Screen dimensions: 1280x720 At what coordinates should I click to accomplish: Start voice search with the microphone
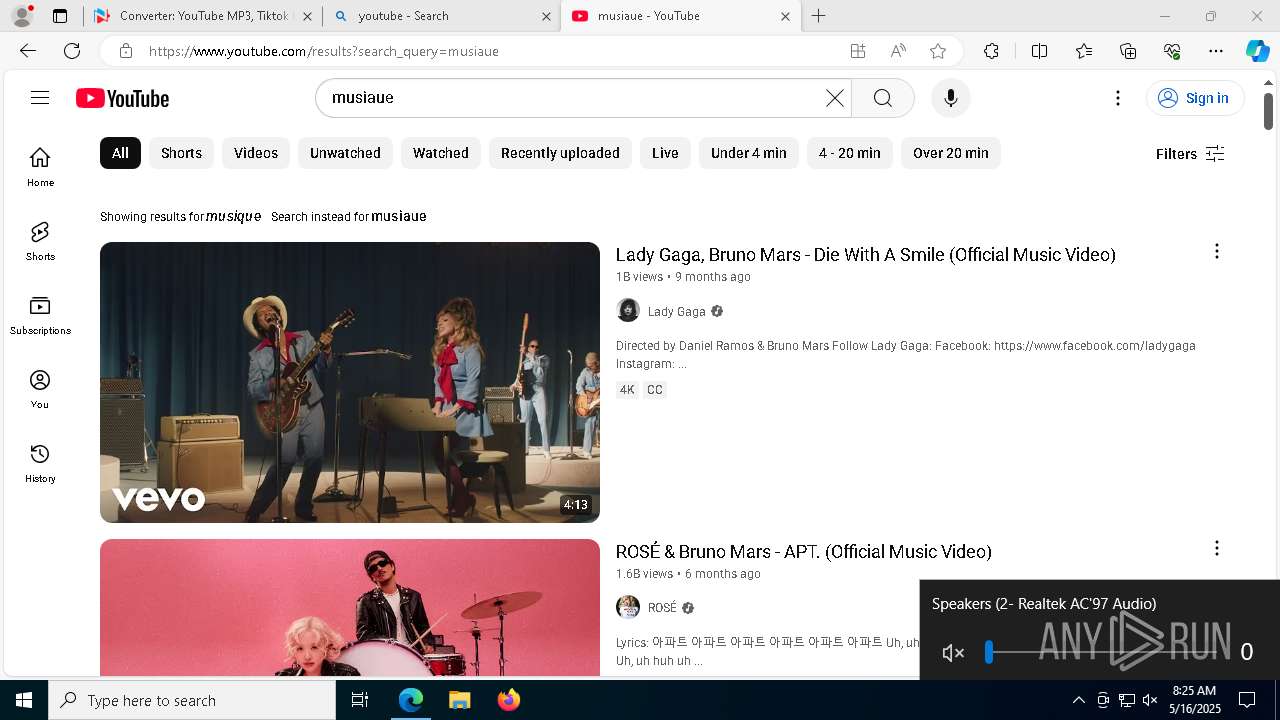[x=950, y=98]
